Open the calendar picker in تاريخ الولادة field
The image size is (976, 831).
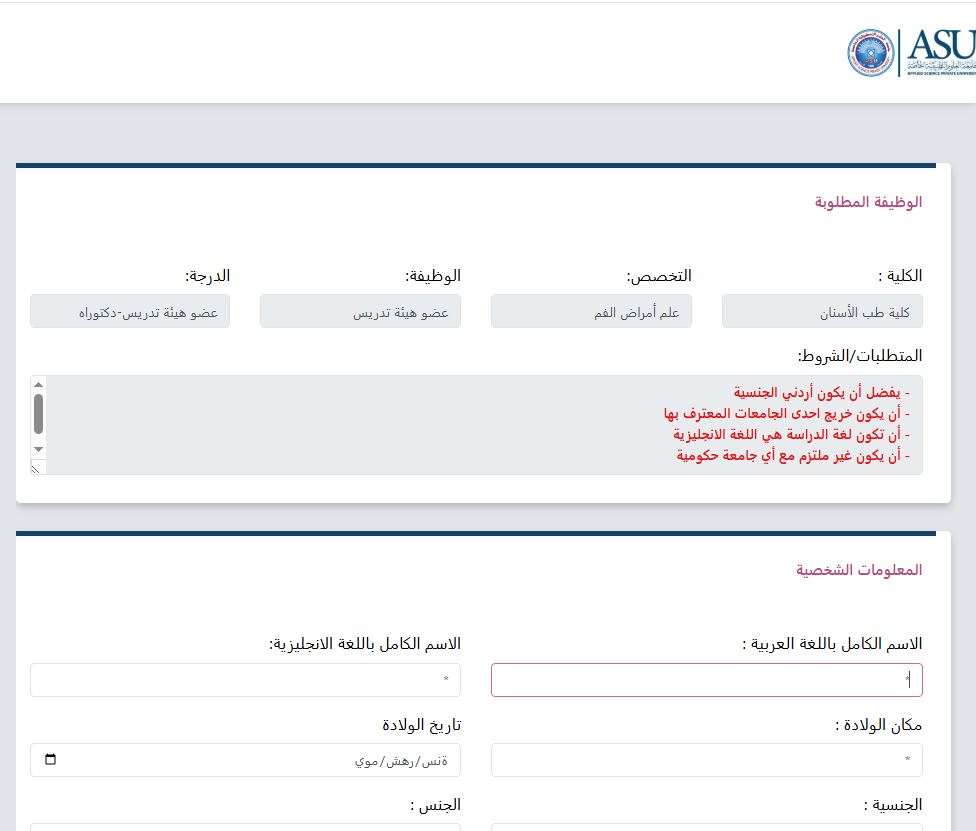[51, 760]
